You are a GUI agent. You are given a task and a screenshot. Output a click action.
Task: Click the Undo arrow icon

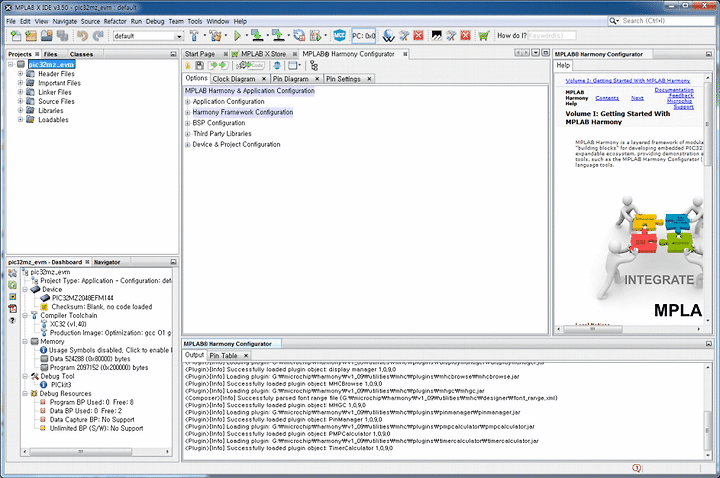coord(83,35)
